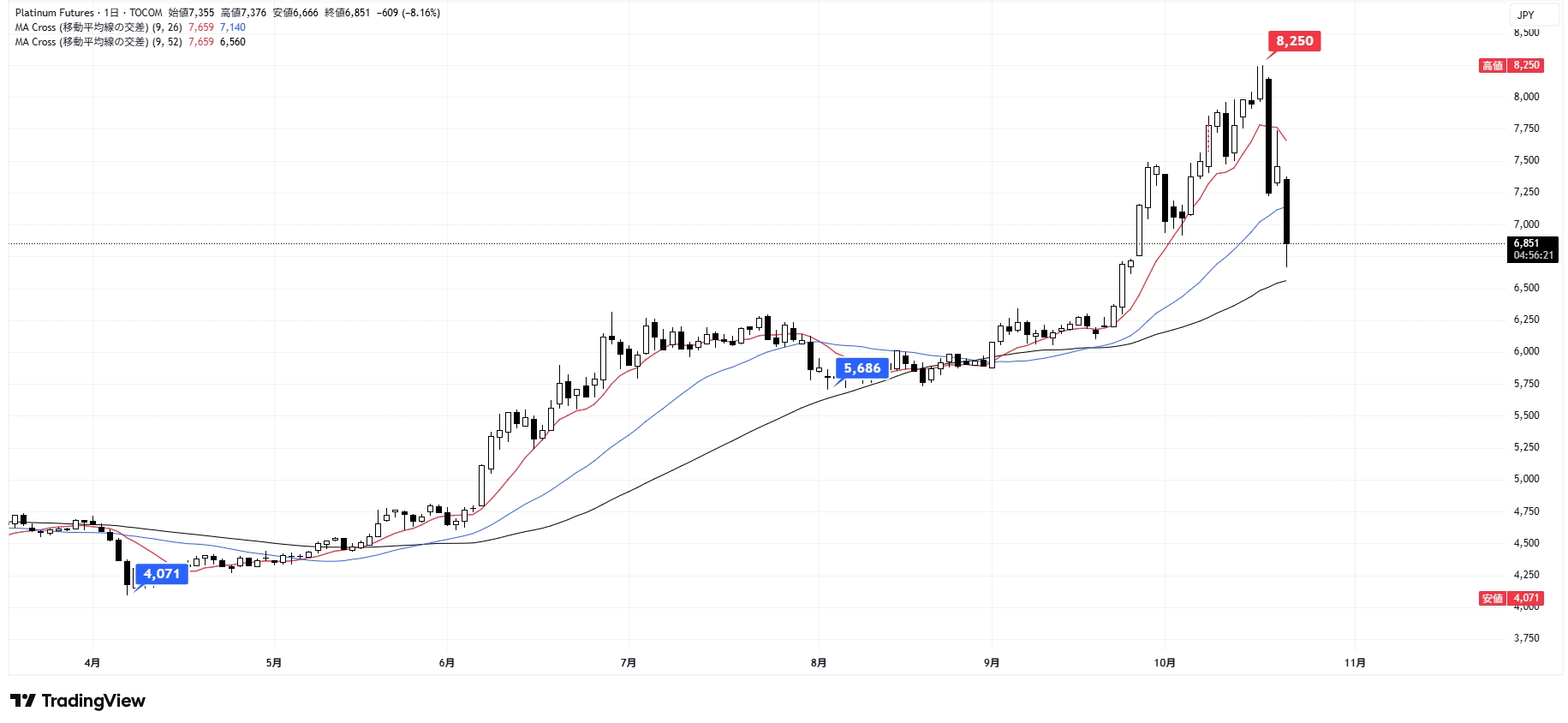
Task: Click the blue 7,140 MA legend value
Action: pyautogui.click(x=233, y=27)
